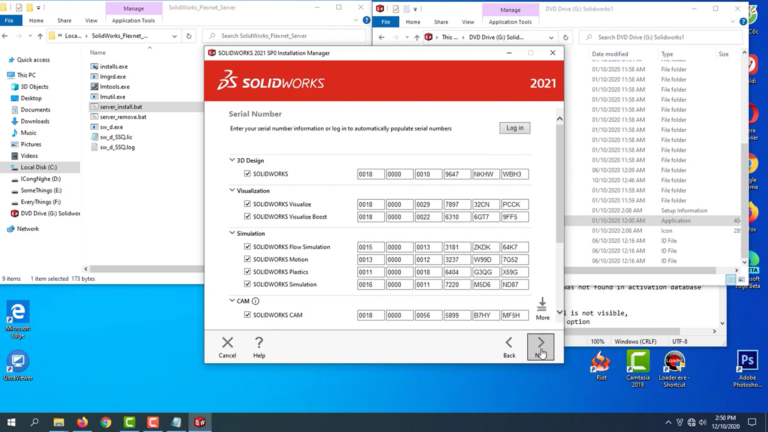Sort by Type column in DVD explorer
The width and height of the screenshot is (768, 432).
667,54
